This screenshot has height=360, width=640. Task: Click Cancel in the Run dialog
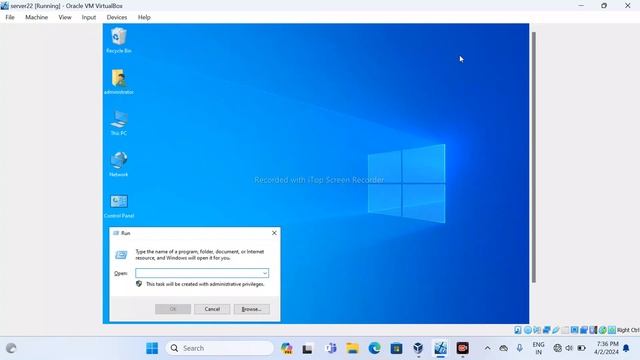click(x=212, y=309)
